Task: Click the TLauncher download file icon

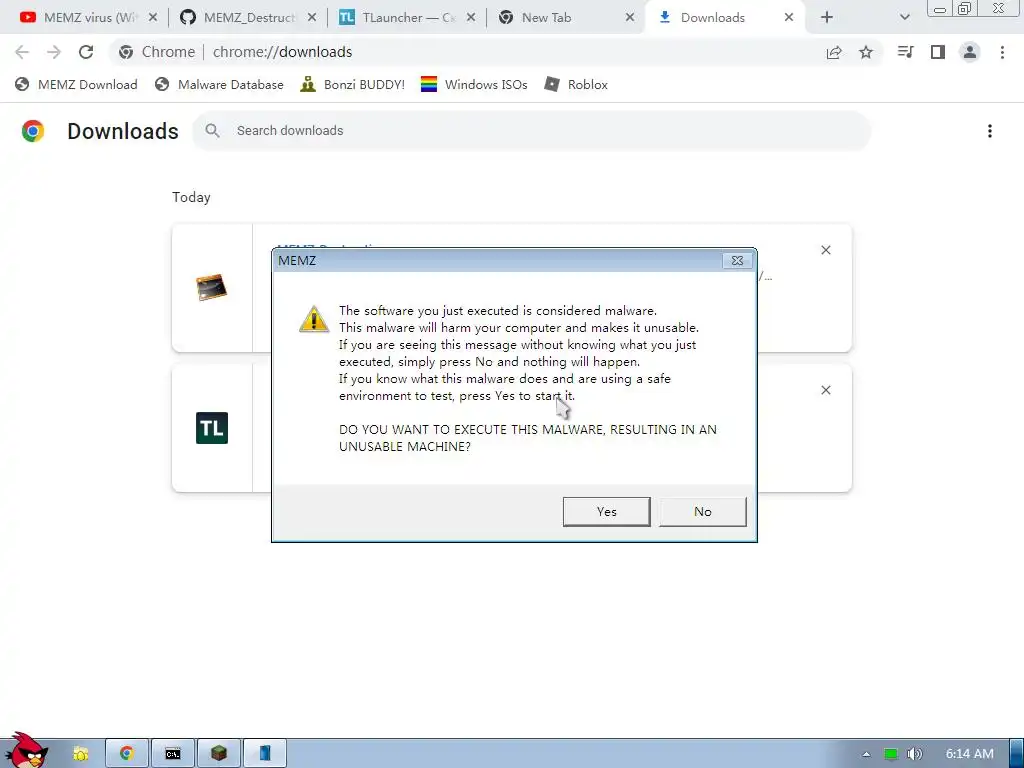Action: click(212, 428)
